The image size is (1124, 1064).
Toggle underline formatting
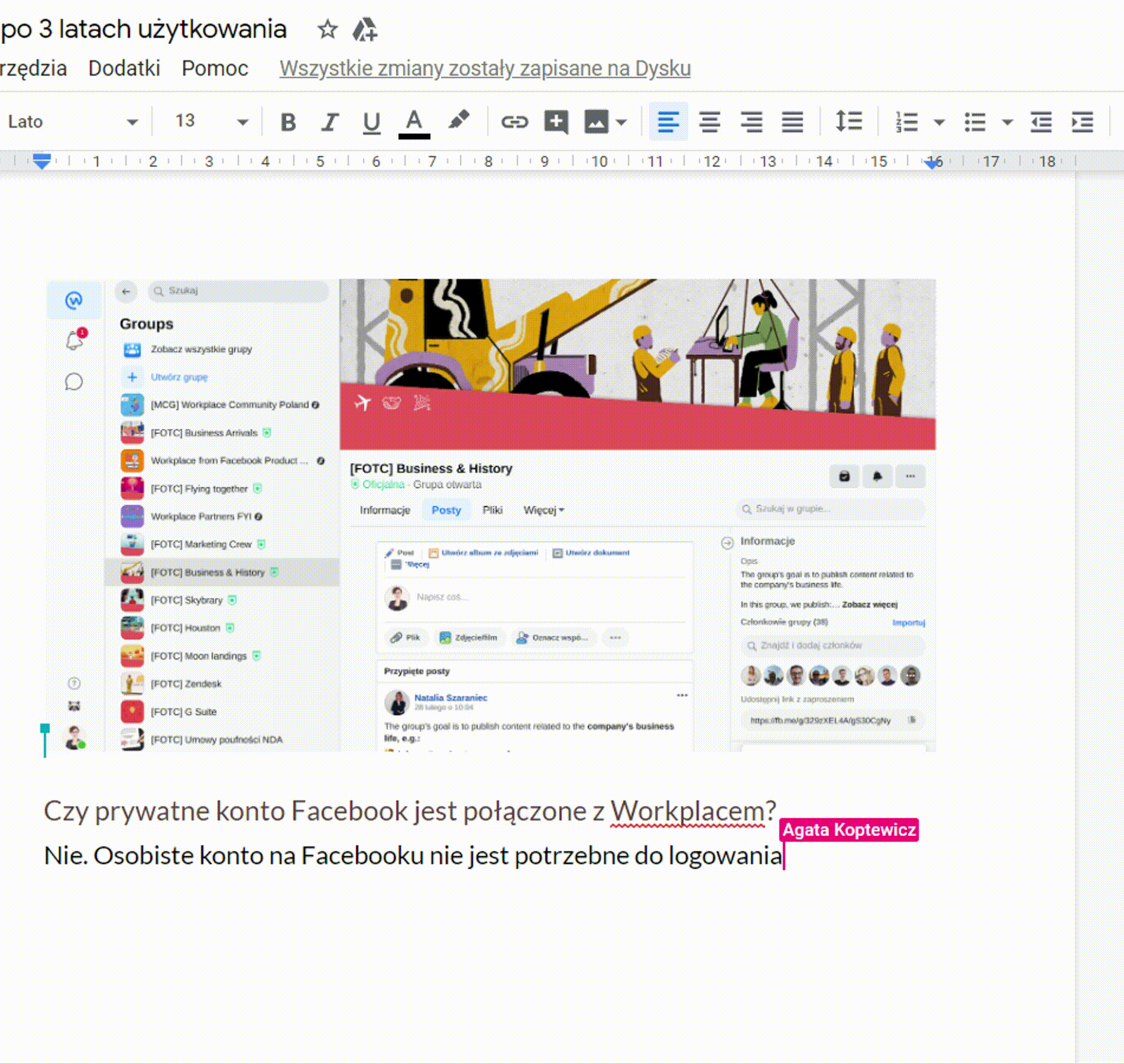click(x=371, y=122)
